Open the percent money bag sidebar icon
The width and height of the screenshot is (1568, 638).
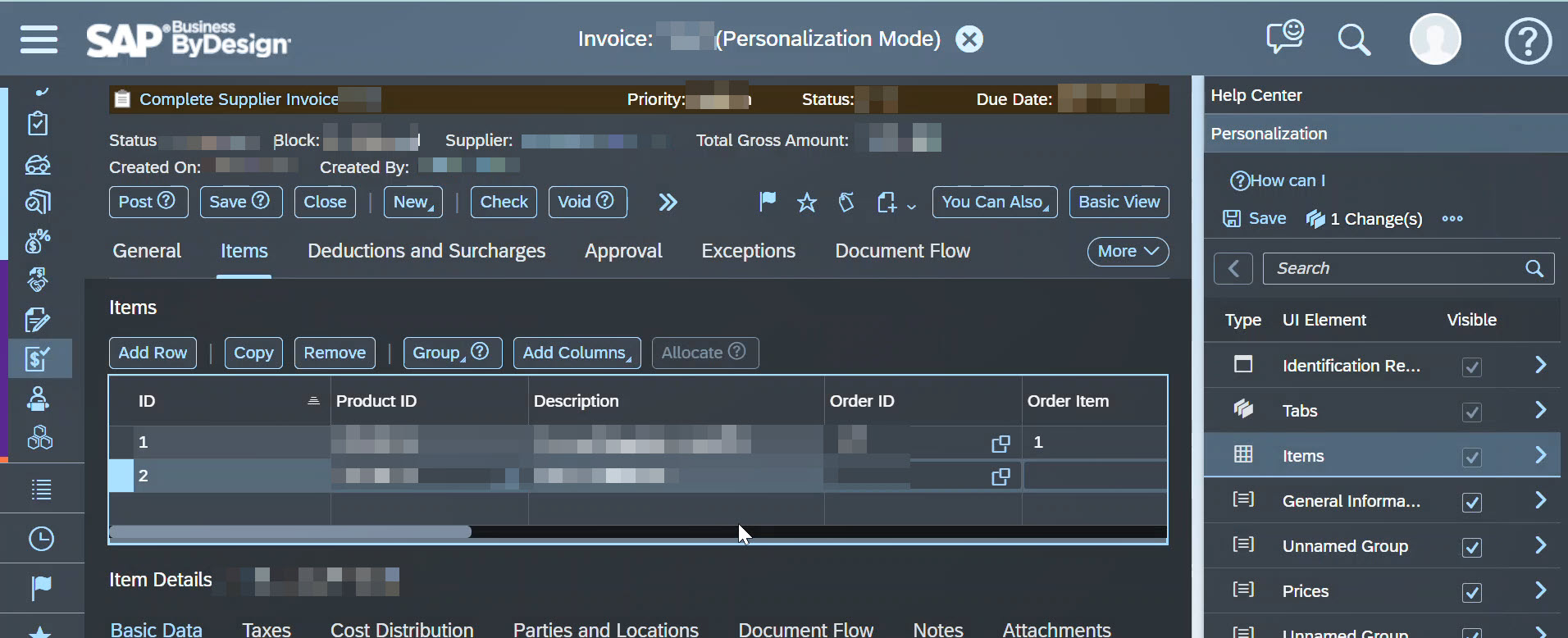point(38,241)
